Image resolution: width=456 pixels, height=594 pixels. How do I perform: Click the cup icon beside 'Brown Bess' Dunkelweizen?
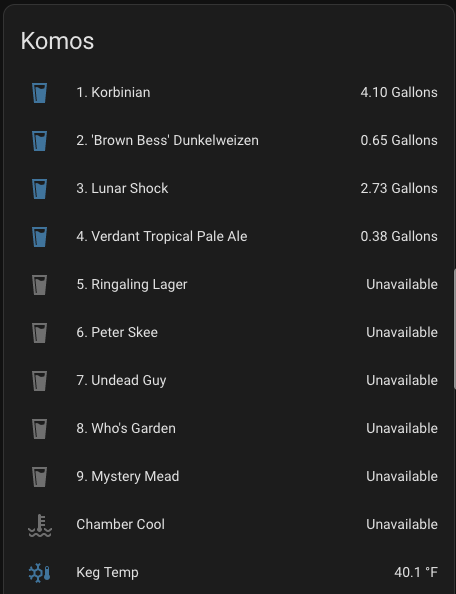click(x=39, y=141)
